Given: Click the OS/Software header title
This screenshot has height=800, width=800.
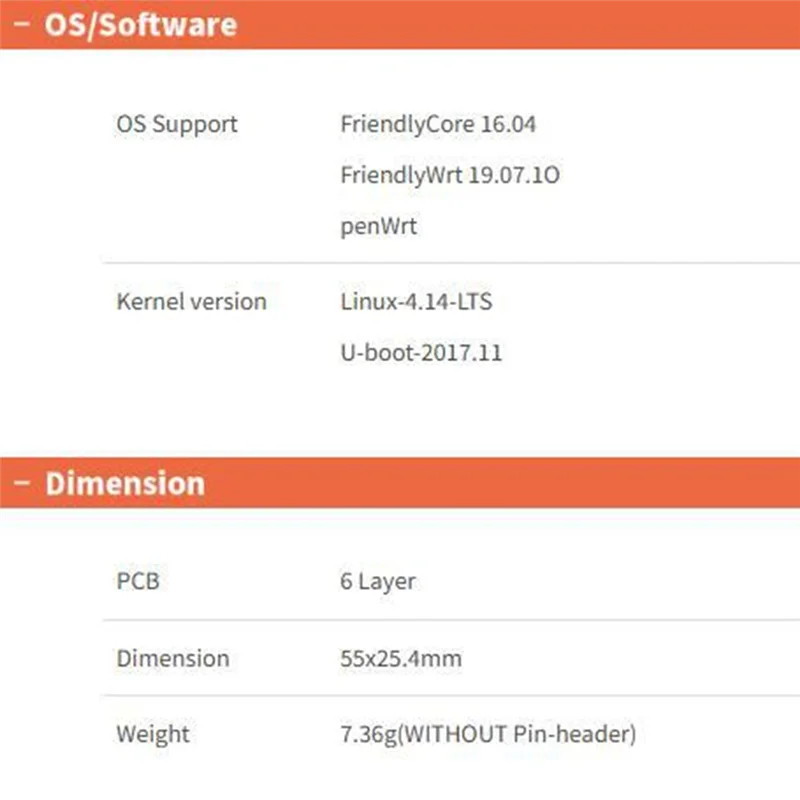Looking at the screenshot, I should [140, 24].
